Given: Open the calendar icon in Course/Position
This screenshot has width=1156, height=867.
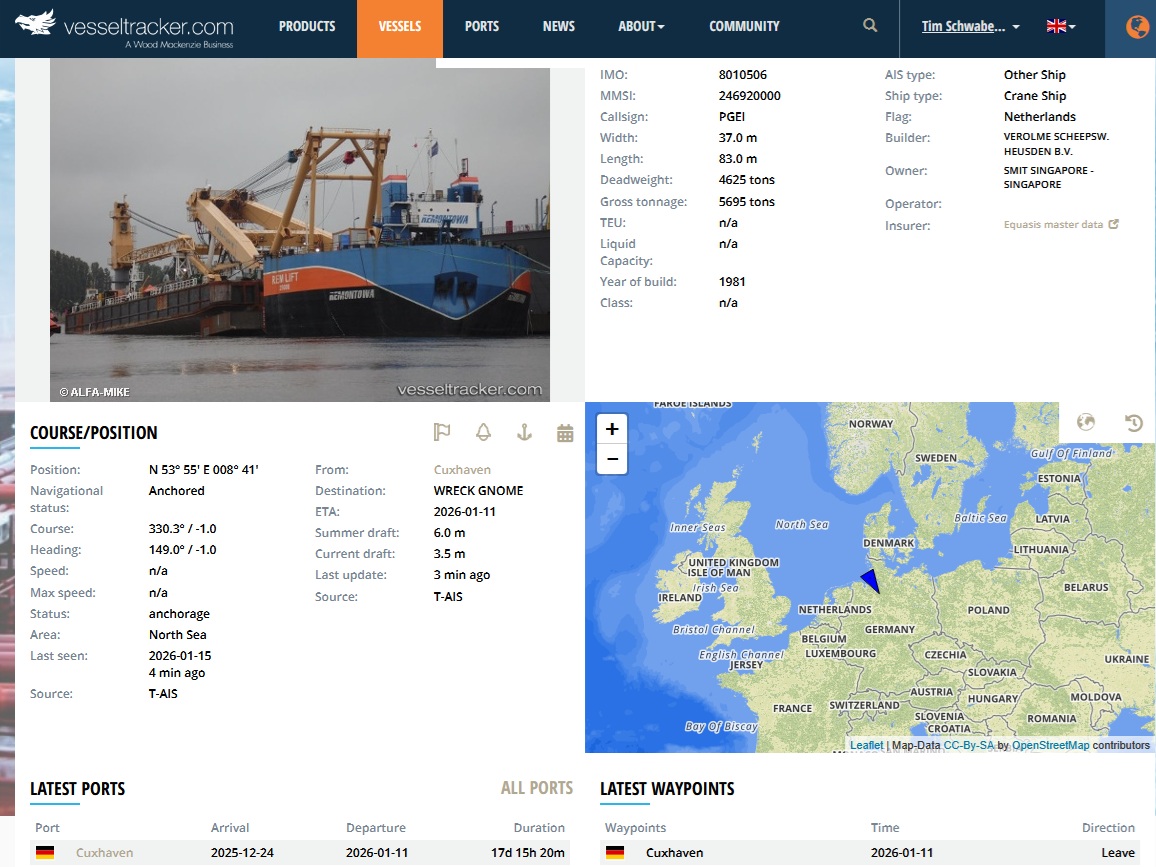Looking at the screenshot, I should (x=565, y=433).
